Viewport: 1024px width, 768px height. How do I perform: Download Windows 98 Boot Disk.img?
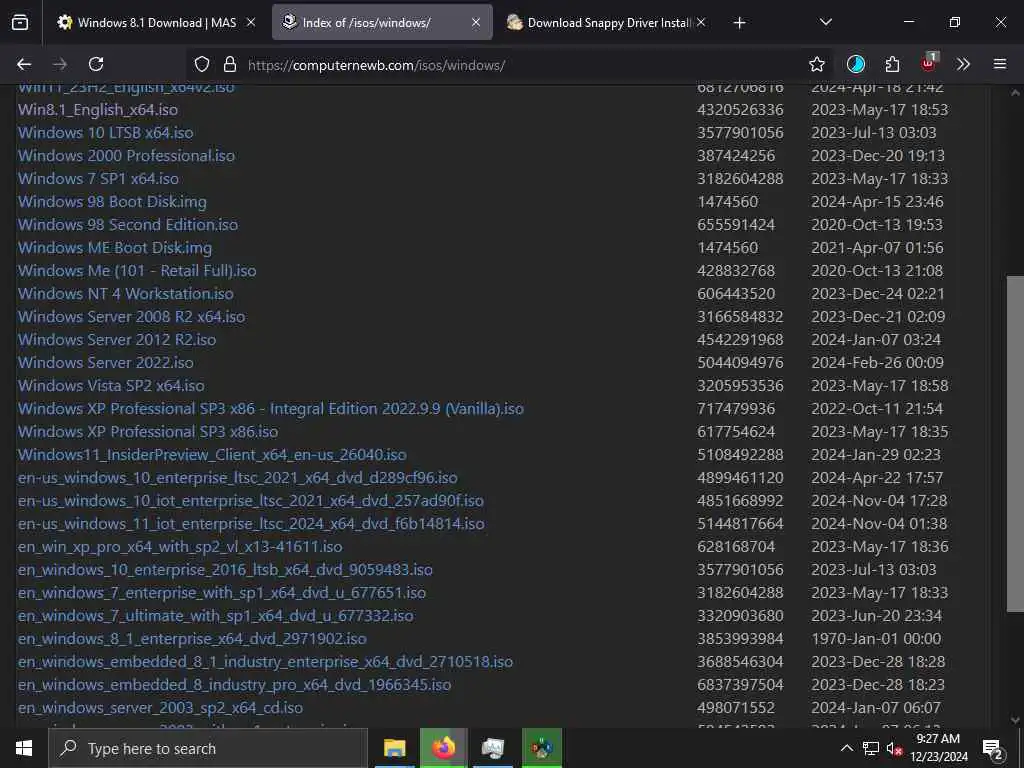click(112, 202)
